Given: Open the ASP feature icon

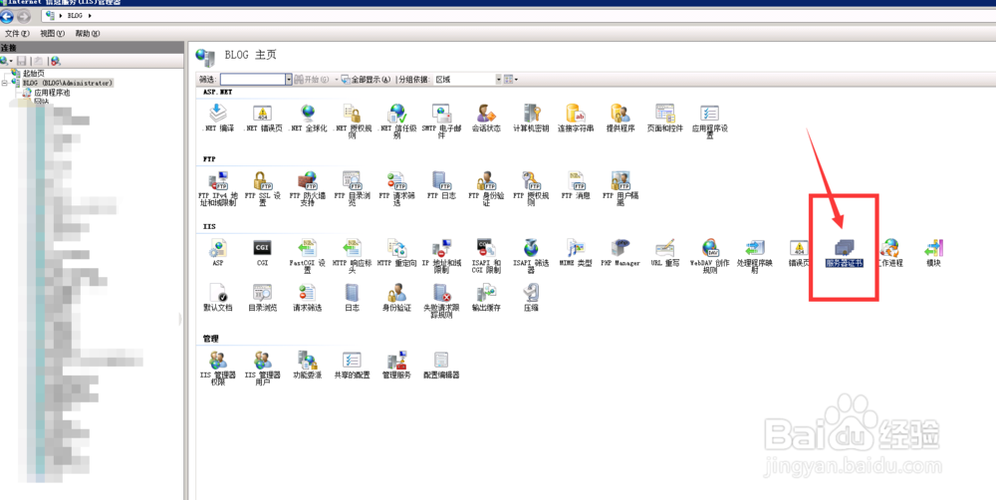Looking at the screenshot, I should click(218, 253).
